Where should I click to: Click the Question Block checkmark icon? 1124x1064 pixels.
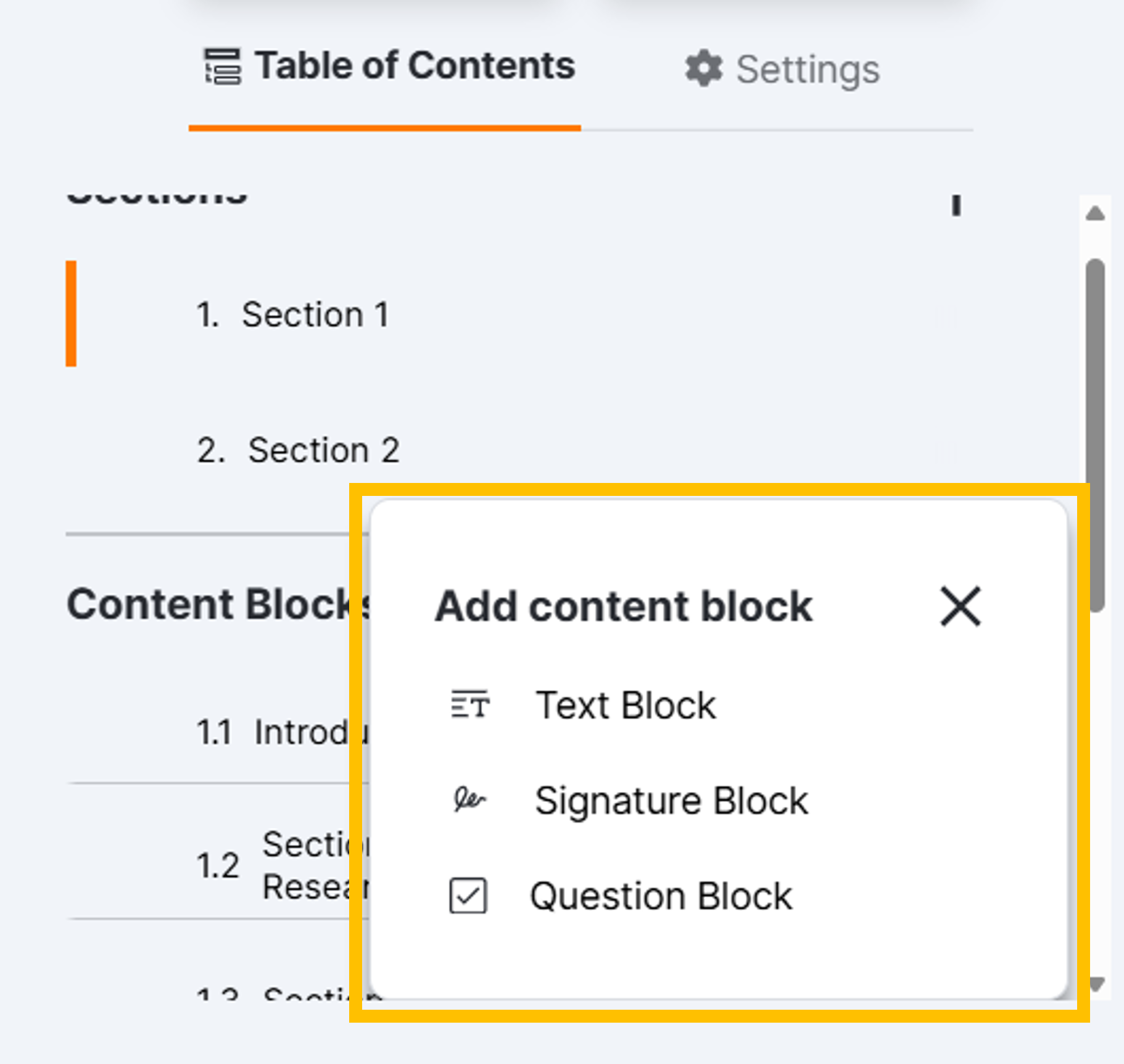tap(468, 896)
